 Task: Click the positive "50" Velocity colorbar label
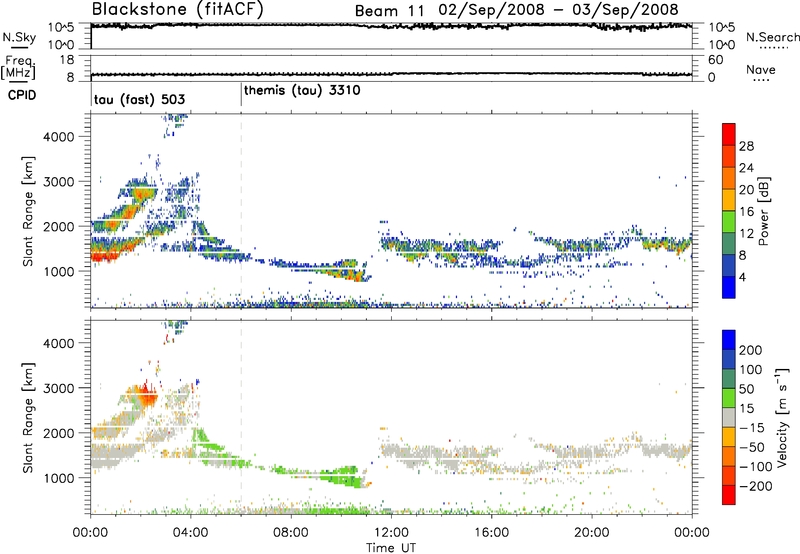point(746,389)
